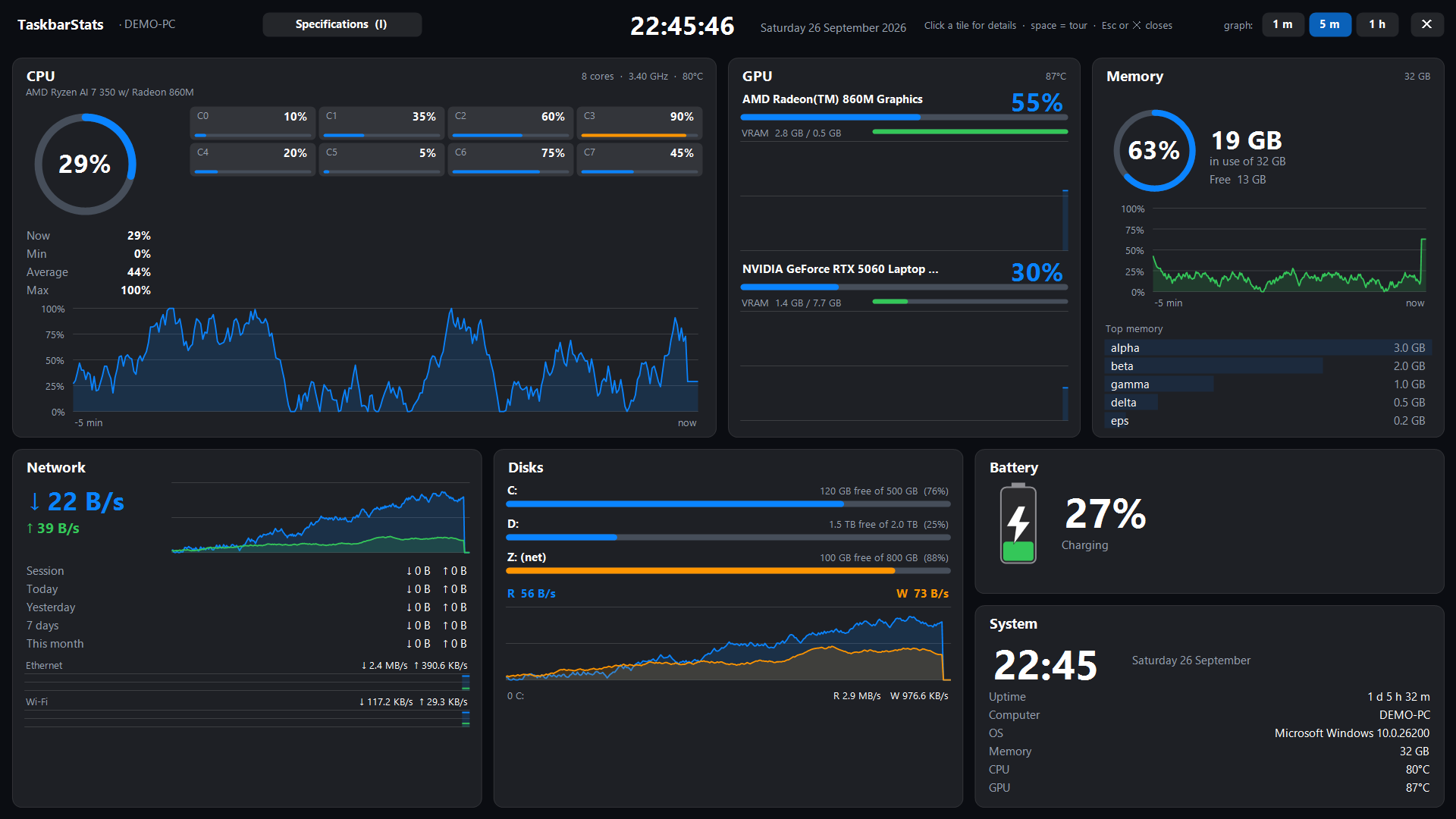This screenshot has height=819, width=1456.
Task: Click the battery charging icon
Action: [1018, 523]
